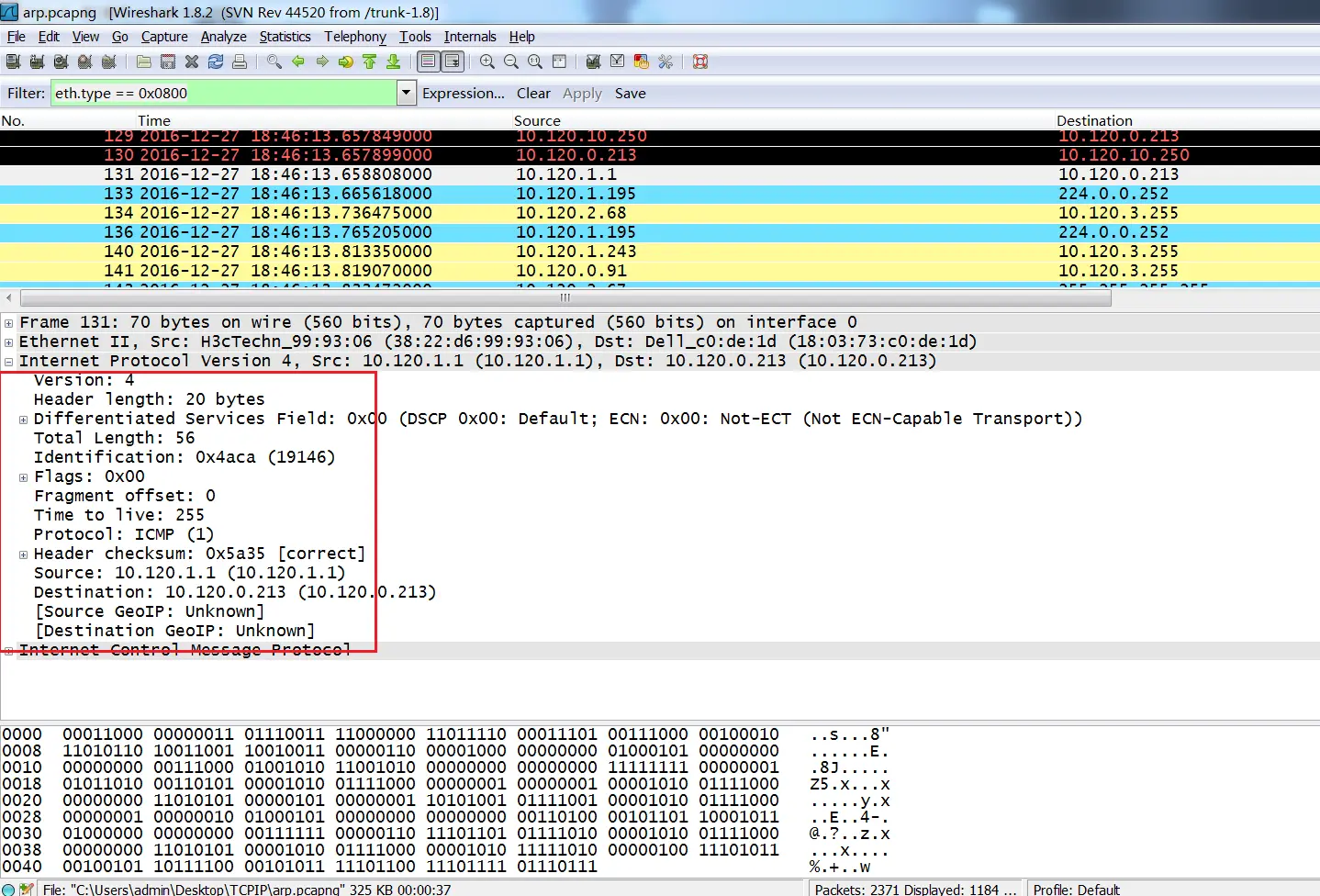Open the coloring rules editor
This screenshot has width=1320, height=896.
point(642,62)
